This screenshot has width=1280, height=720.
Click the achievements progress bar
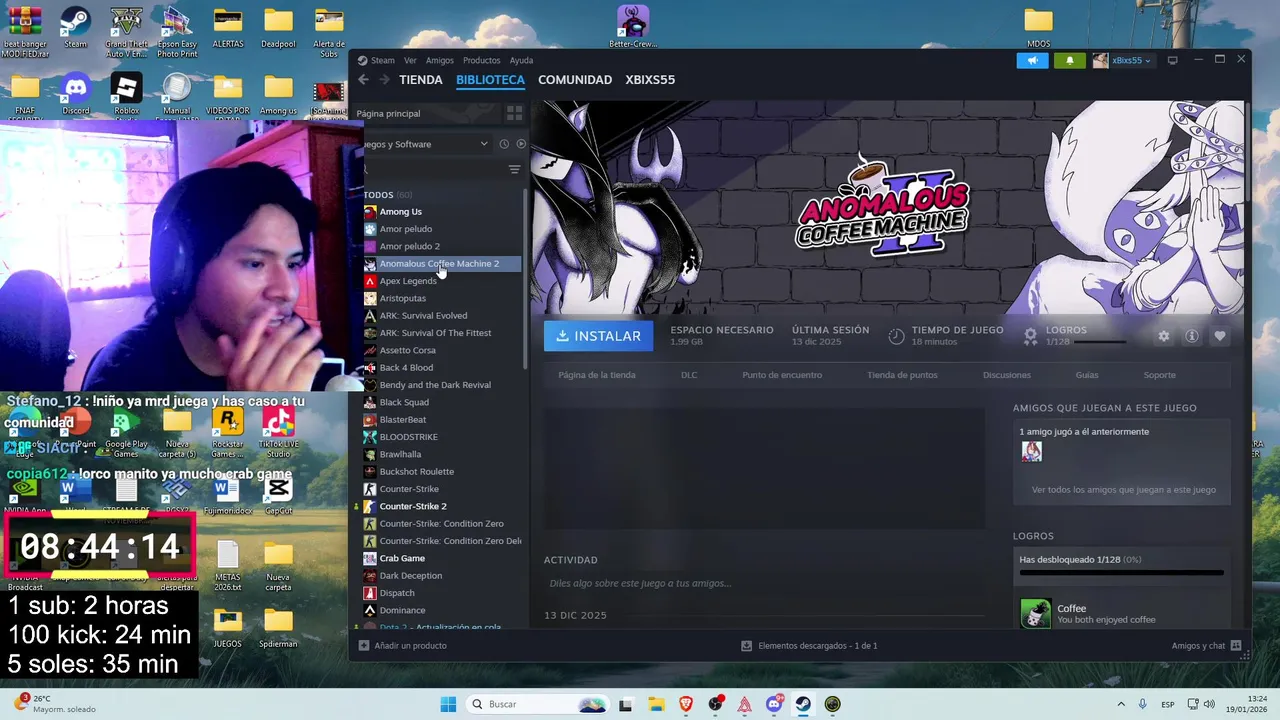pos(1121,573)
